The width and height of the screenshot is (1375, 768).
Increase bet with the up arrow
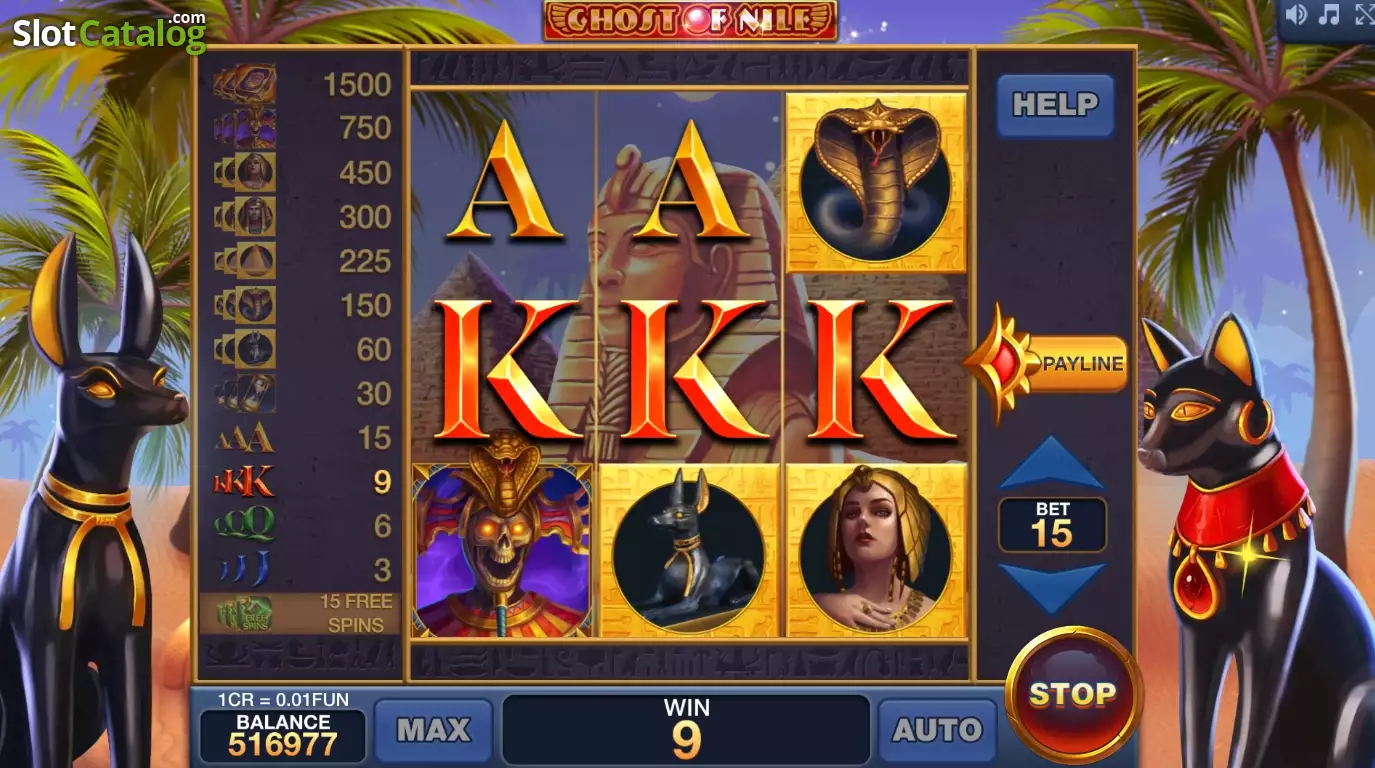tap(1052, 463)
